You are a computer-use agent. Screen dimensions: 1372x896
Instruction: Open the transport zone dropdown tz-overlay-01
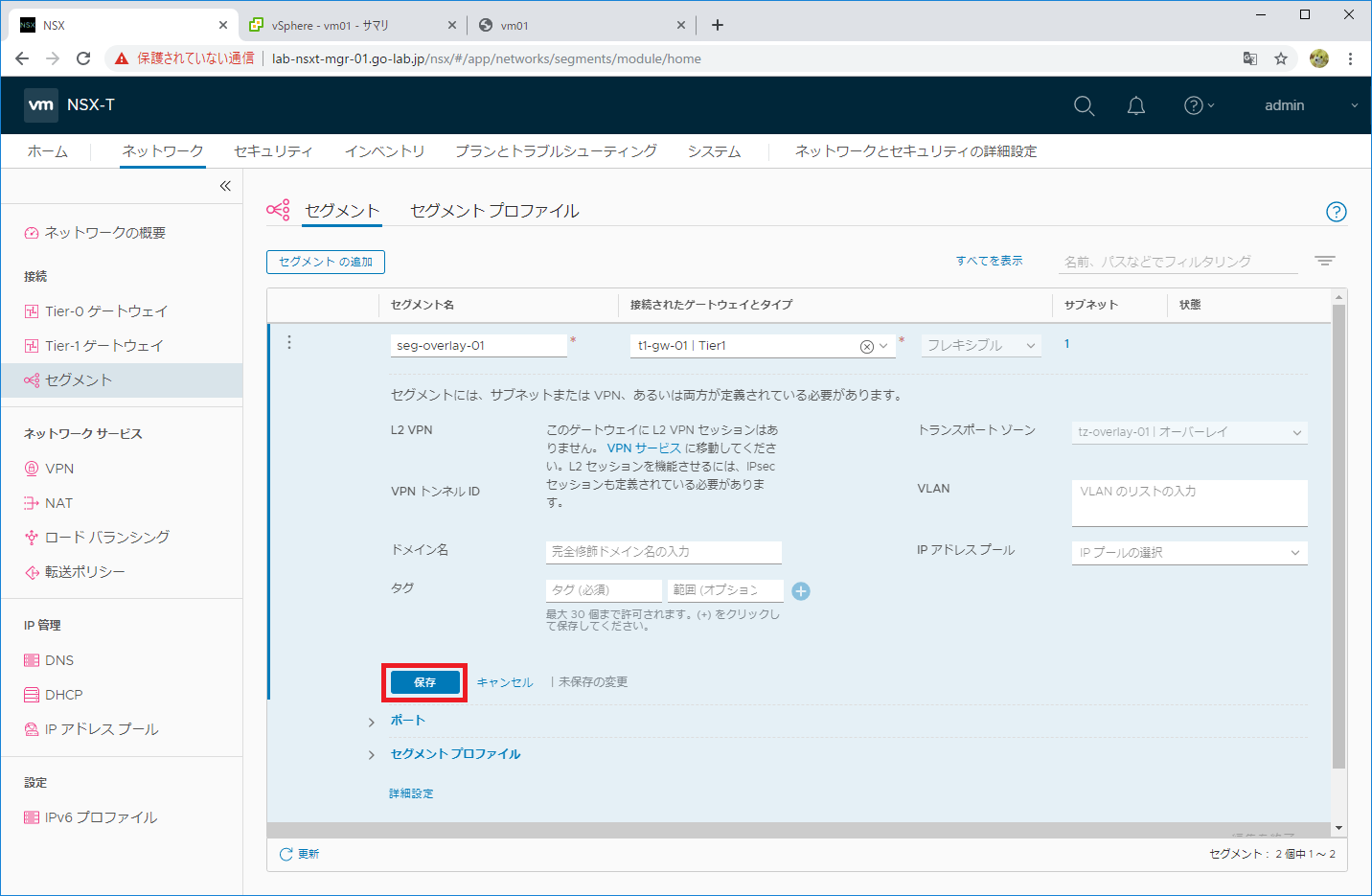pos(1190,432)
